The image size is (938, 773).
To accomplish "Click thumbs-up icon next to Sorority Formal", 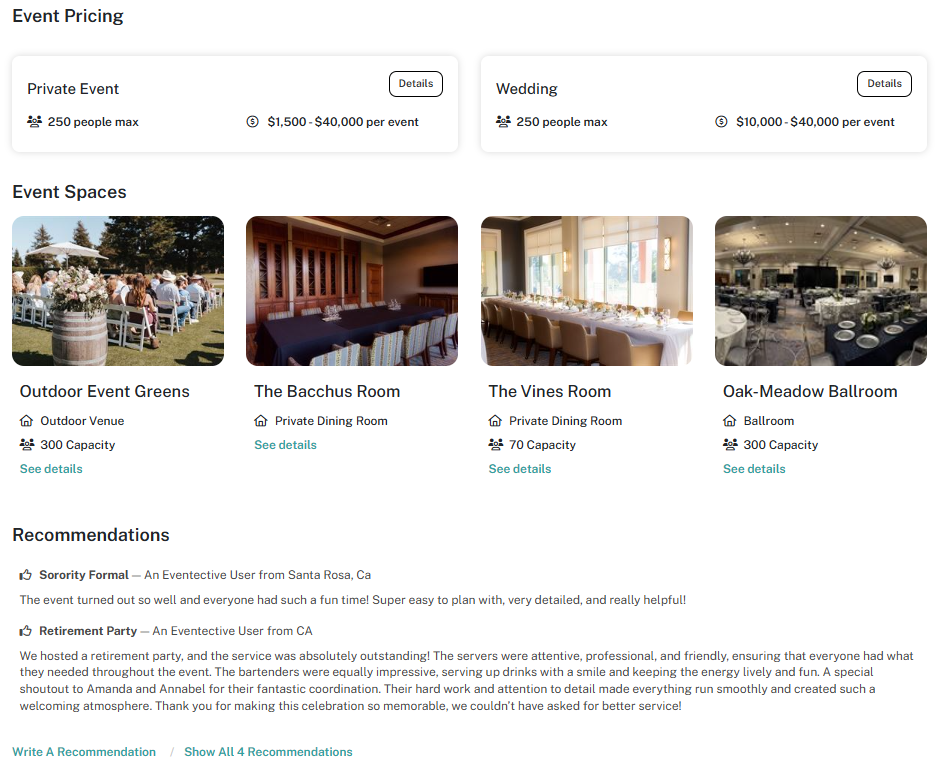I will coord(26,575).
